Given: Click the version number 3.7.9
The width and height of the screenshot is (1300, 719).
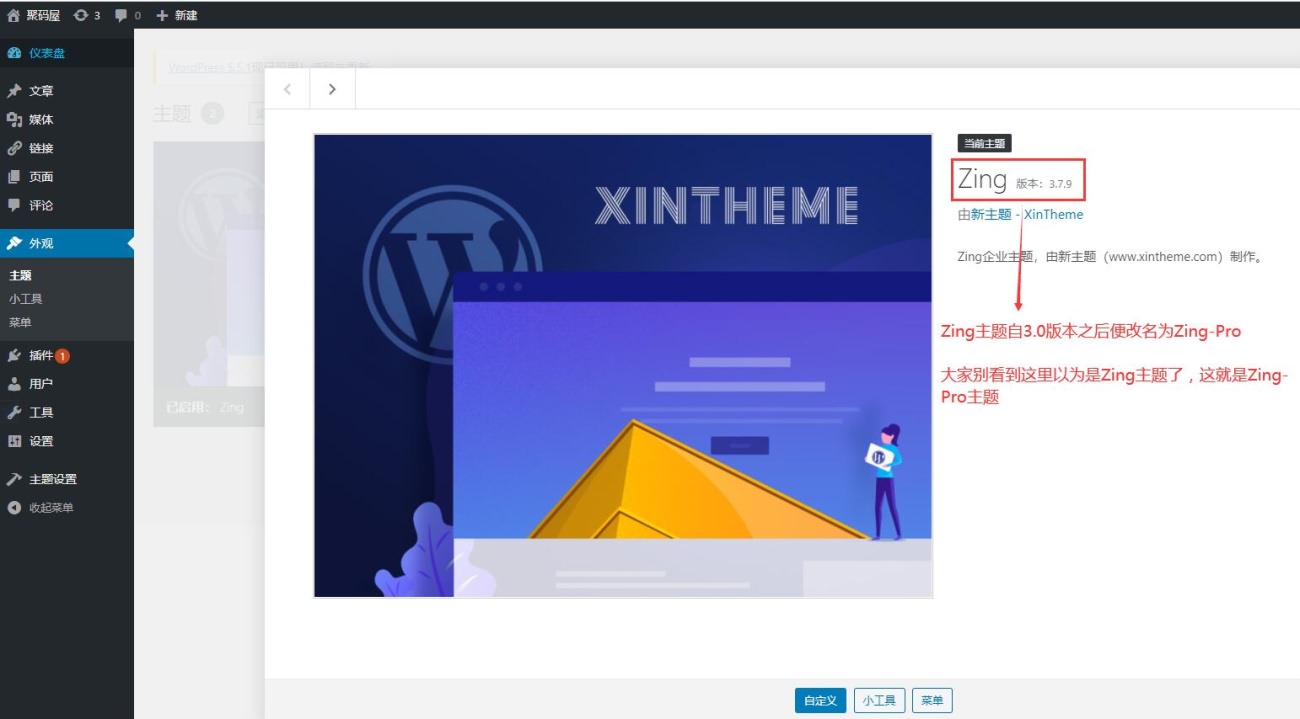Looking at the screenshot, I should pos(1060,184).
